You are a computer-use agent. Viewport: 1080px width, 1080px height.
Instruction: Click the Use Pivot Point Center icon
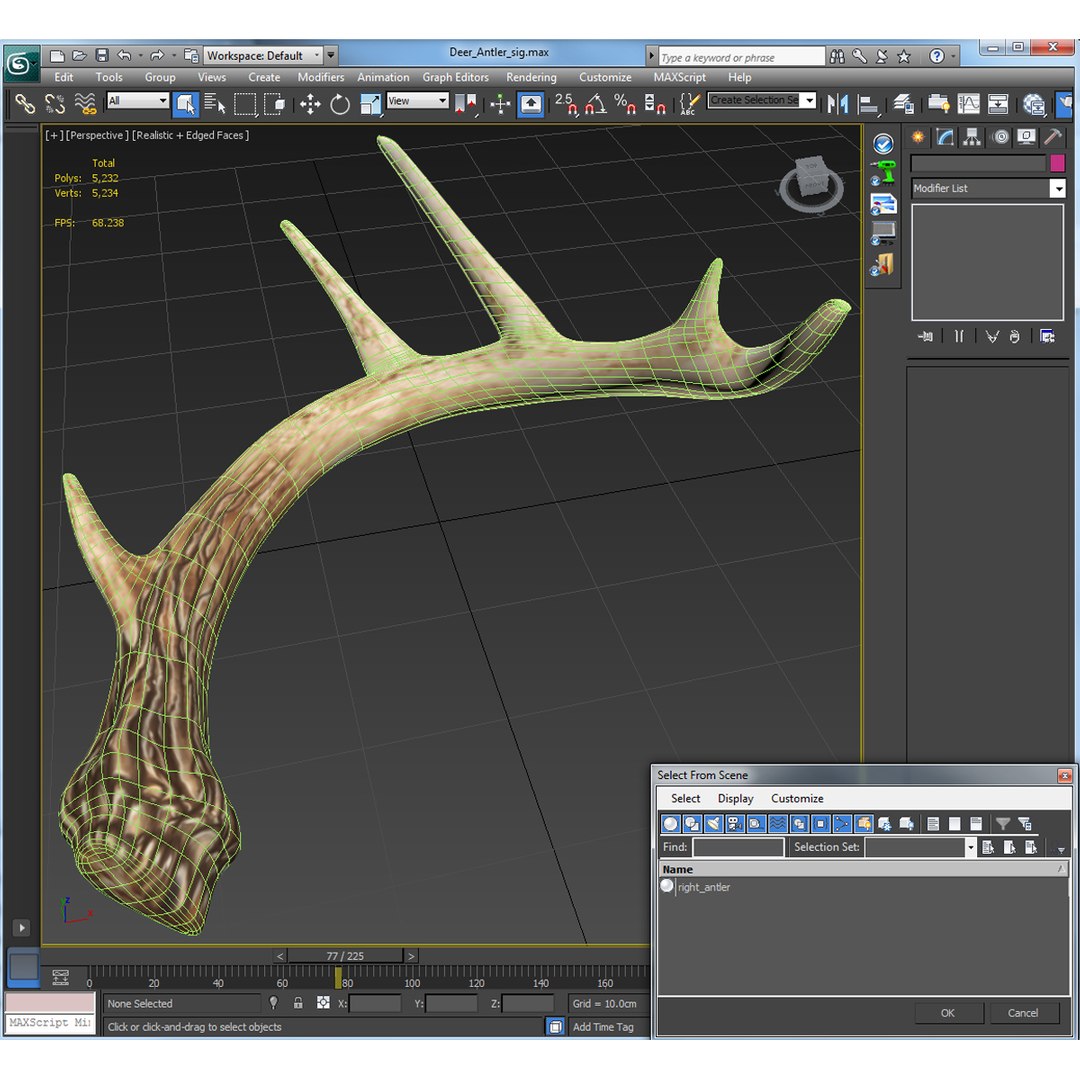(x=466, y=104)
